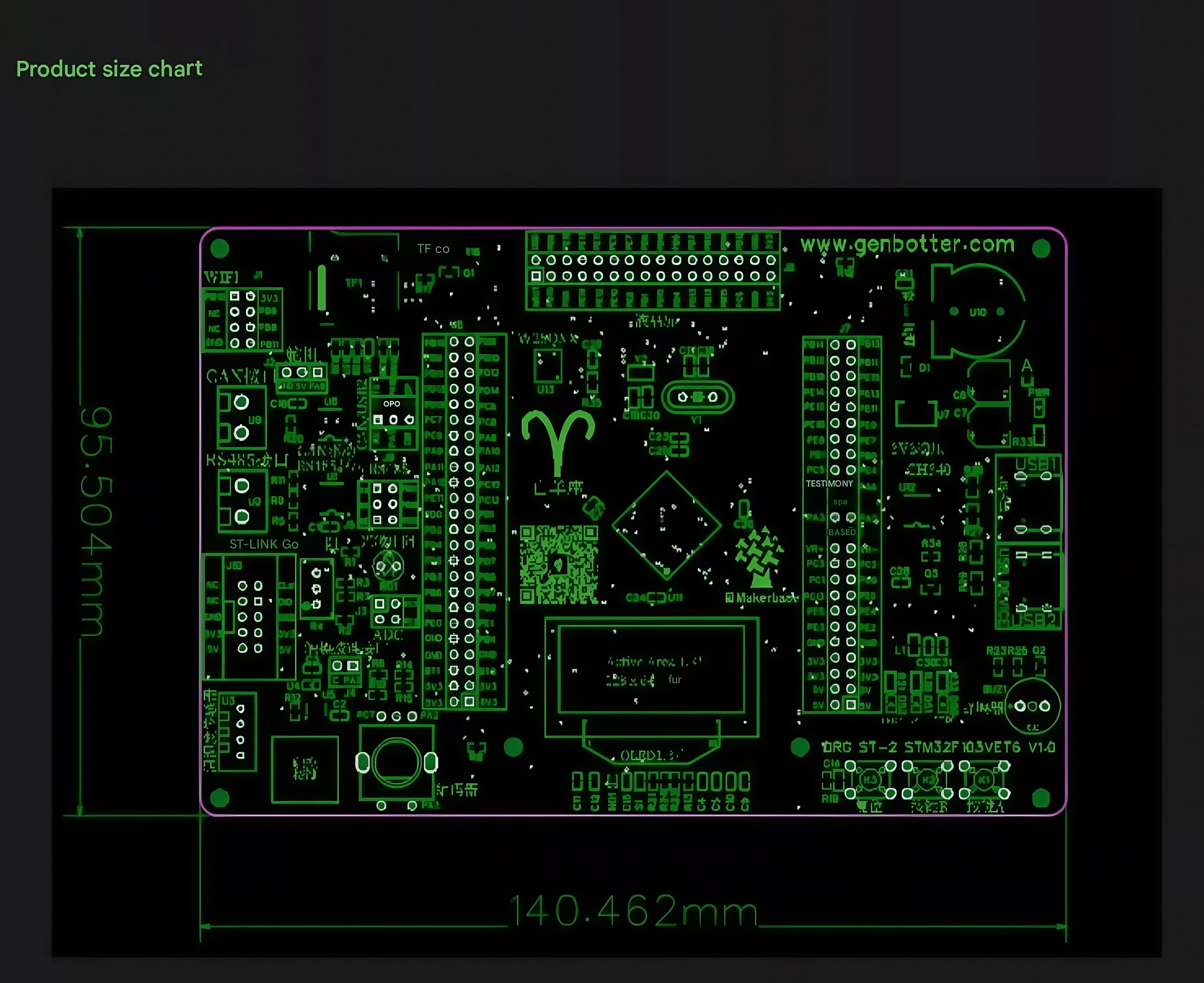Viewport: 1204px width, 983px height.
Task: Click the "D1" diode label
Action: (x=924, y=368)
